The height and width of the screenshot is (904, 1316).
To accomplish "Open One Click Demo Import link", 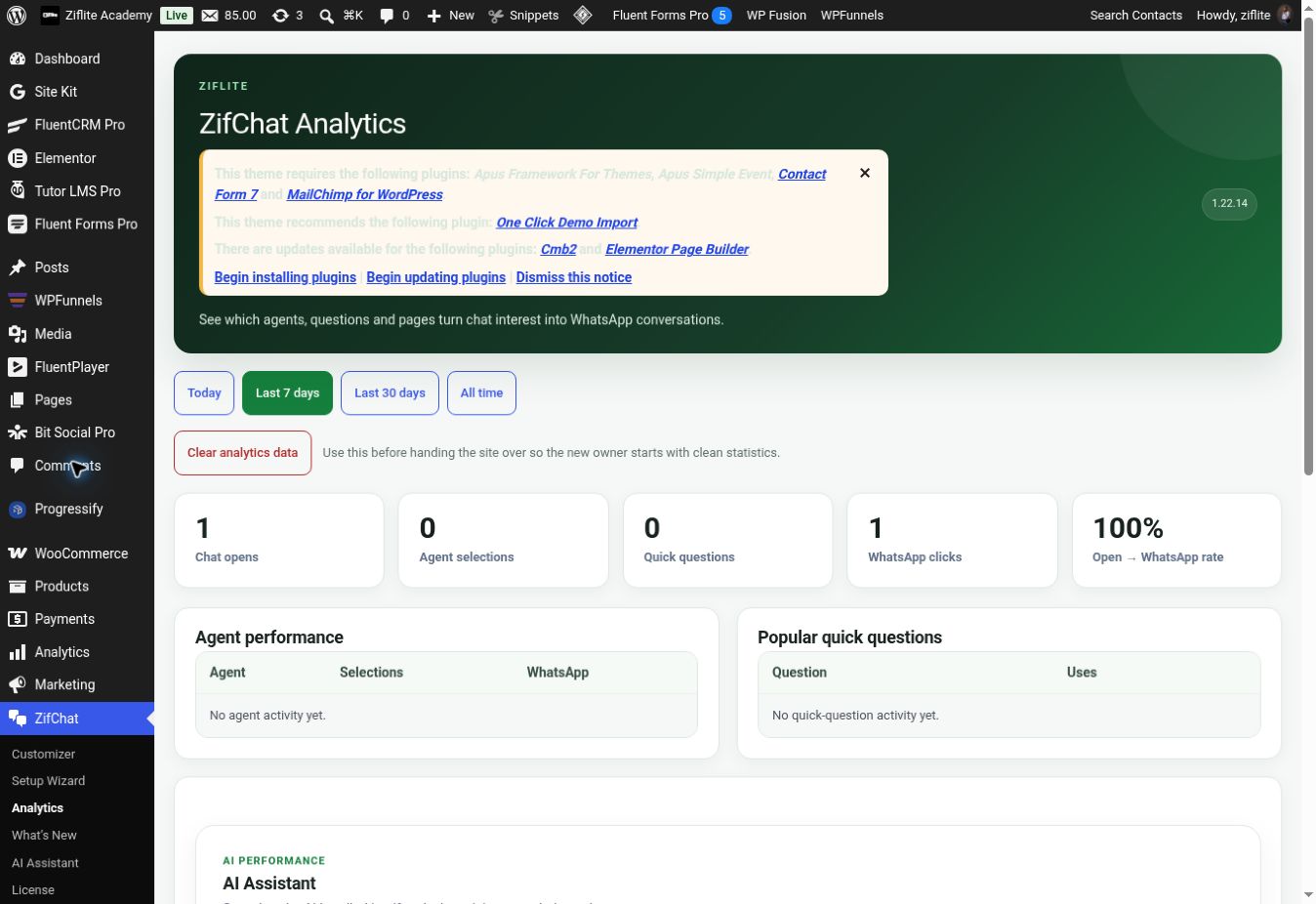I will [x=566, y=223].
